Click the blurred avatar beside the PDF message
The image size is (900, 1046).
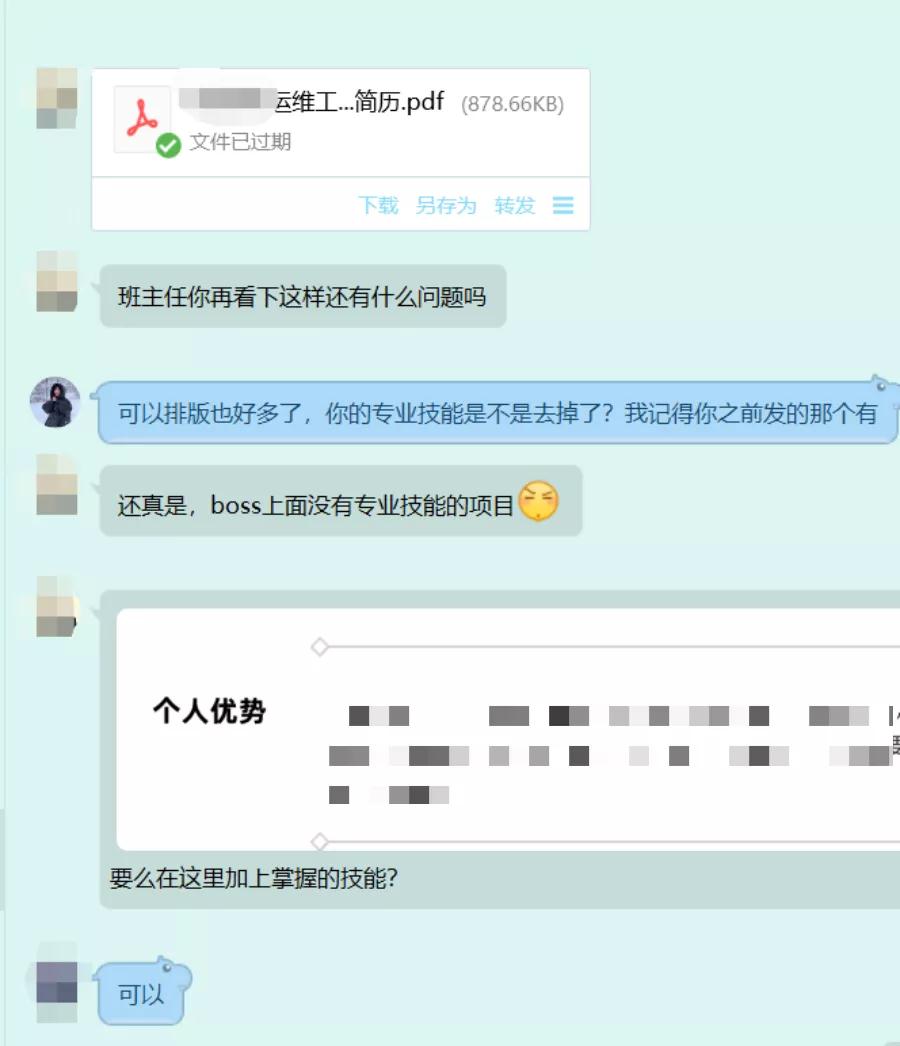57,98
